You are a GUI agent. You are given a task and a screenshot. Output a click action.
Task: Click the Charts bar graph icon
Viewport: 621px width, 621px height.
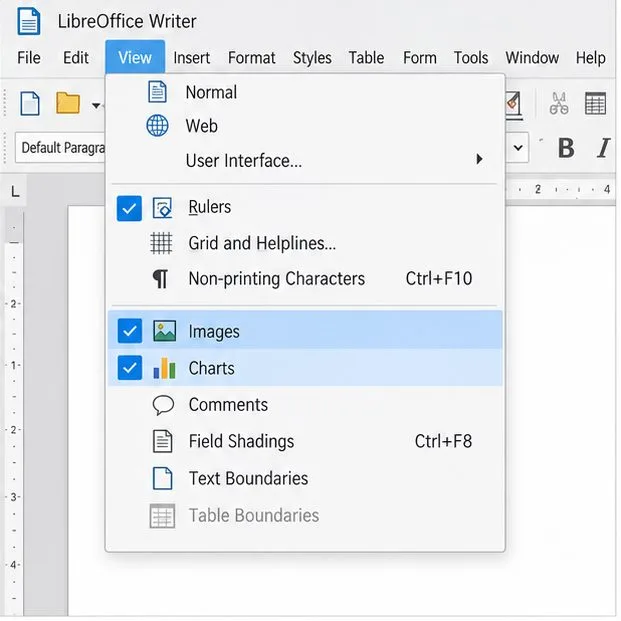[x=164, y=368]
